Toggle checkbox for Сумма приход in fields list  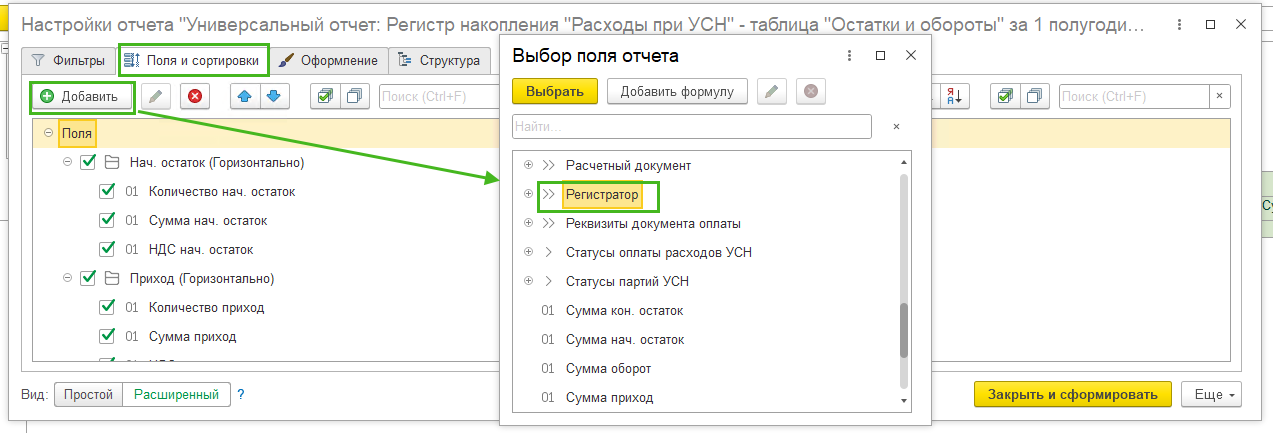[x=107, y=336]
